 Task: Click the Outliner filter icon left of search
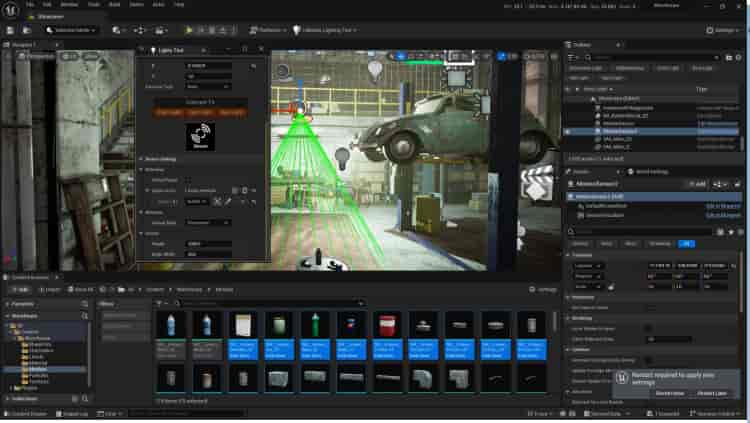(x=571, y=57)
